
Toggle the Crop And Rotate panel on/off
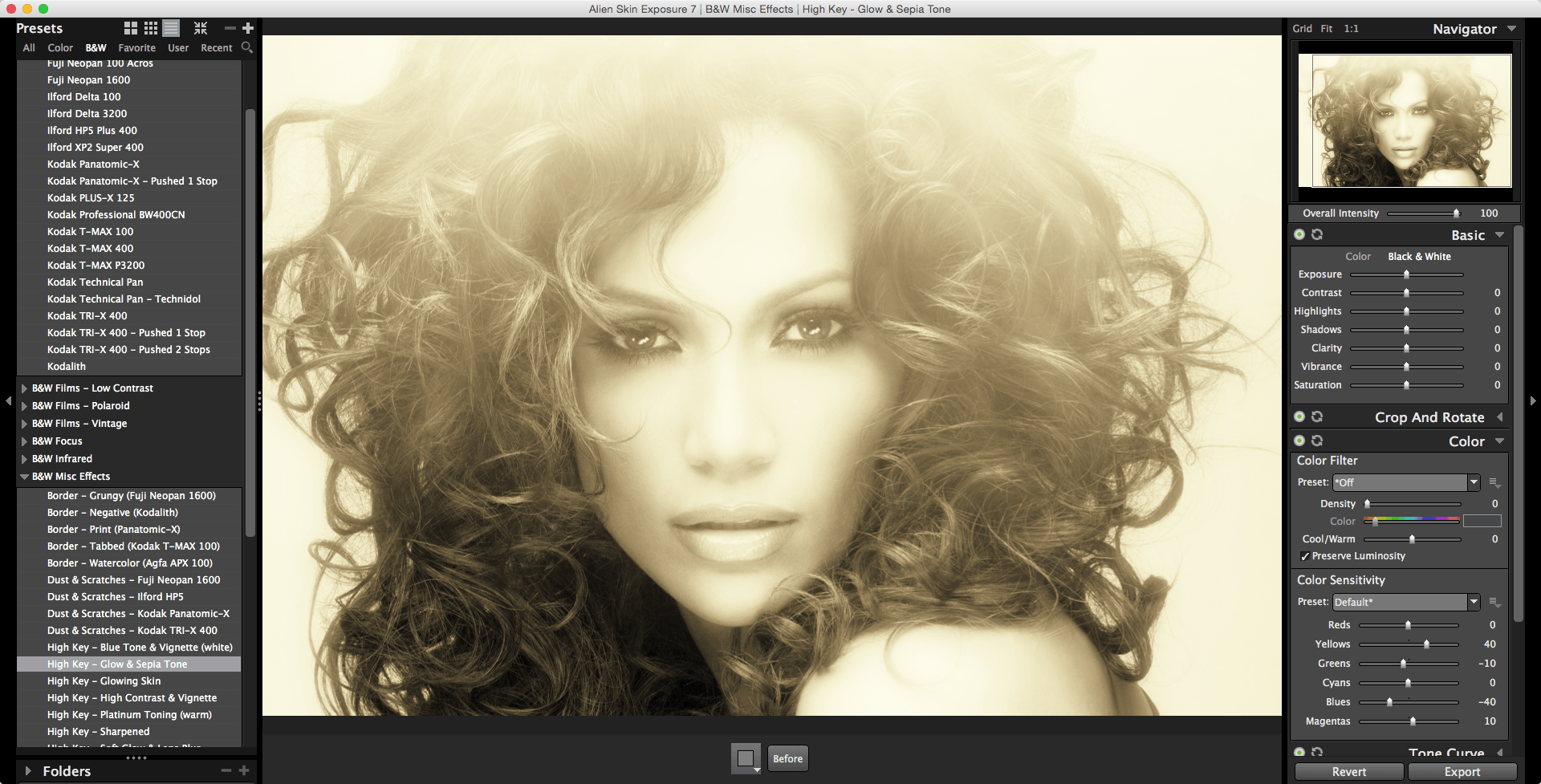click(x=1299, y=416)
